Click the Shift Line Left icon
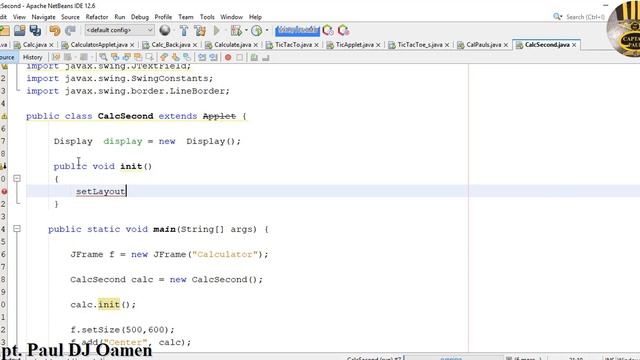Image resolution: width=640 pixels, height=360 pixels. click(202, 58)
